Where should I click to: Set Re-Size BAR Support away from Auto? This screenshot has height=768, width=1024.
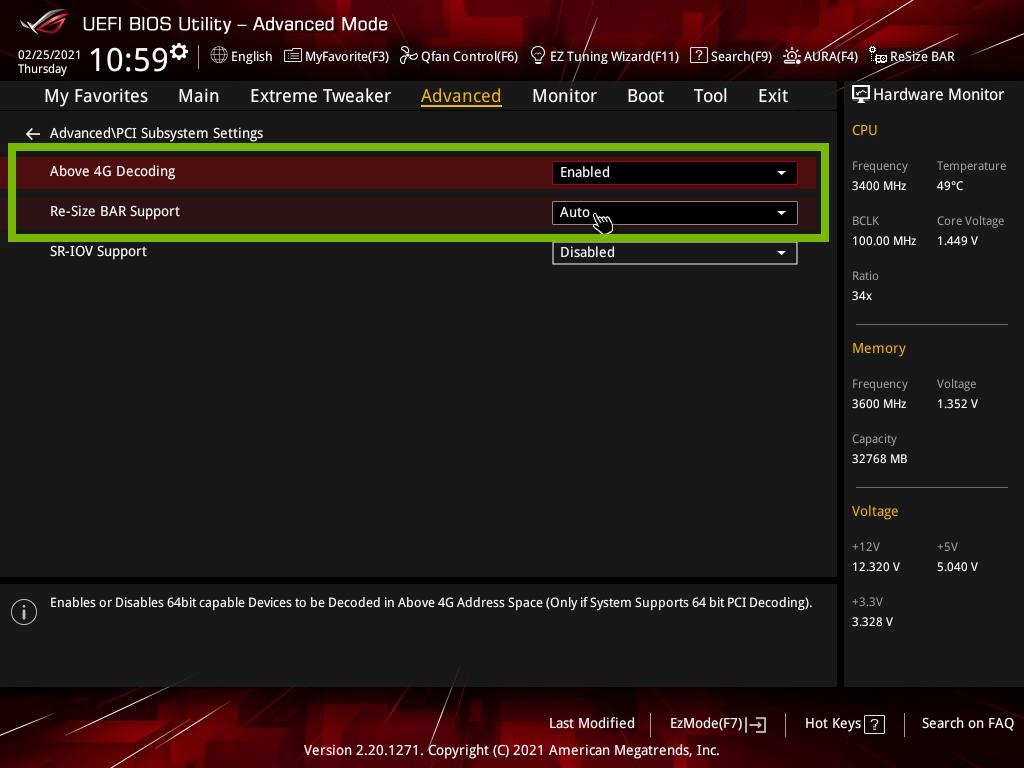click(674, 212)
